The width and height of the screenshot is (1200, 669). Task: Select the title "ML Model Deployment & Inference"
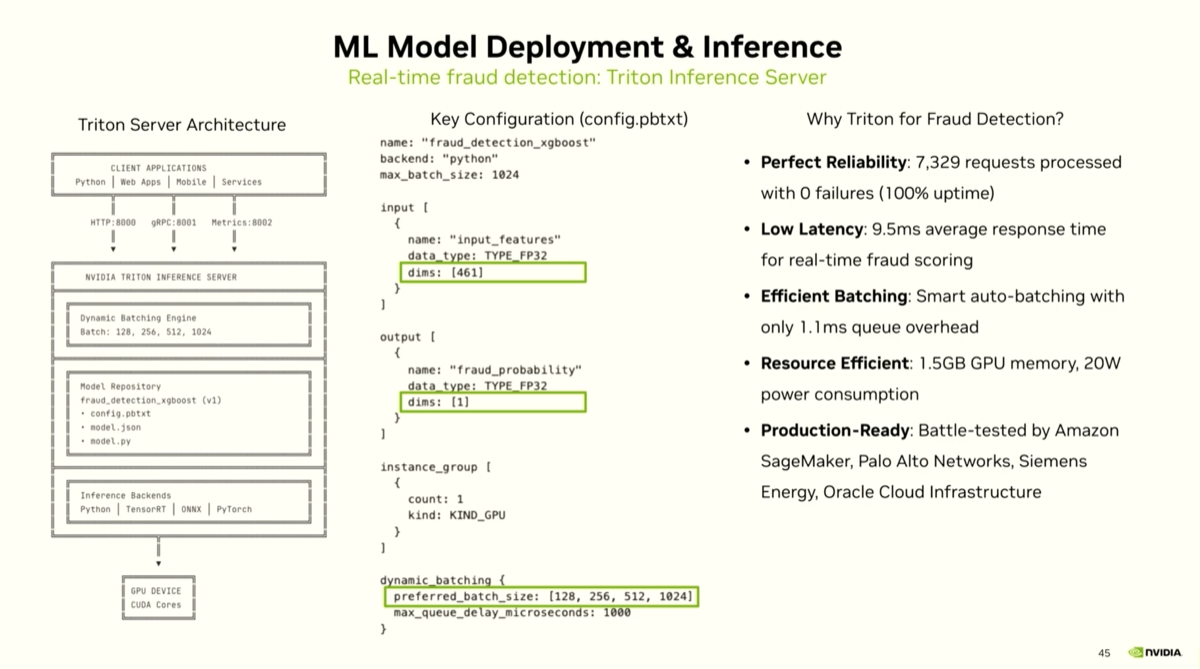pos(587,46)
